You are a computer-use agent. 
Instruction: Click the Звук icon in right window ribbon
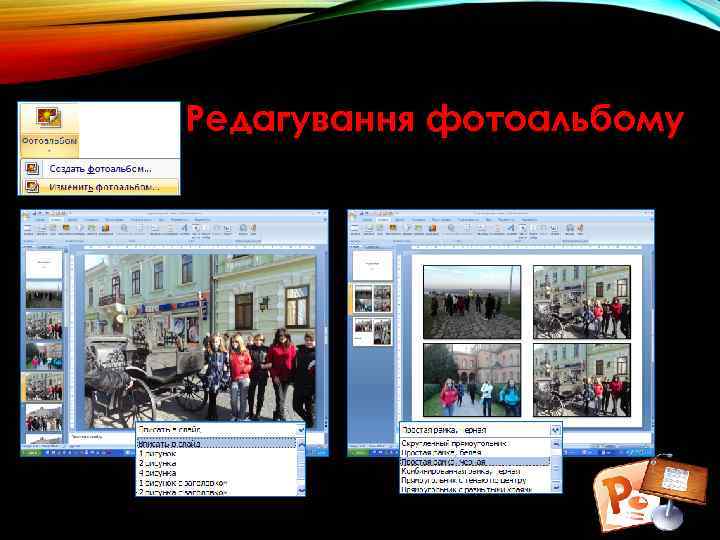pyautogui.click(x=580, y=228)
